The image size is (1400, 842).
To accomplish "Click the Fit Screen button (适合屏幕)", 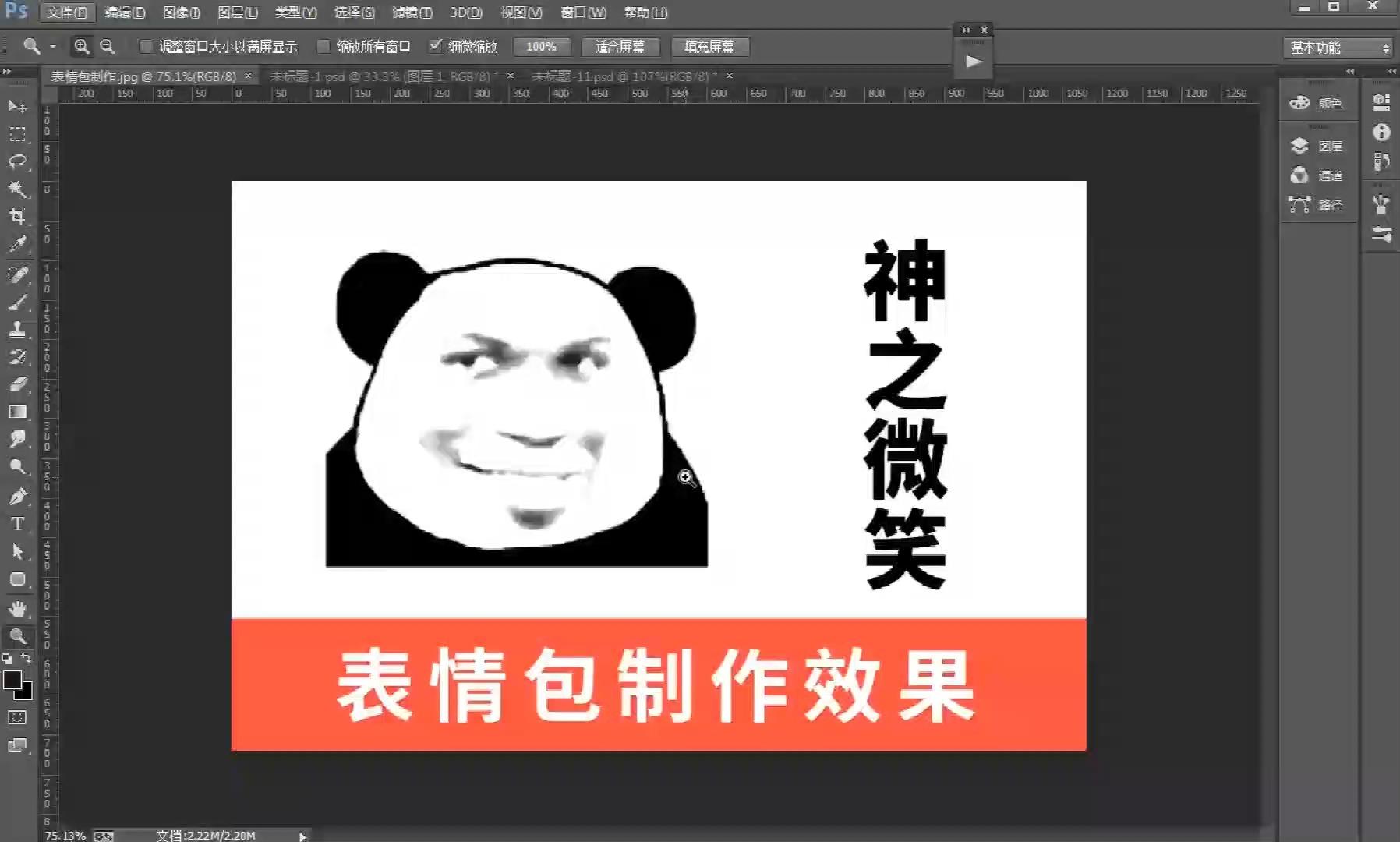I will click(620, 47).
